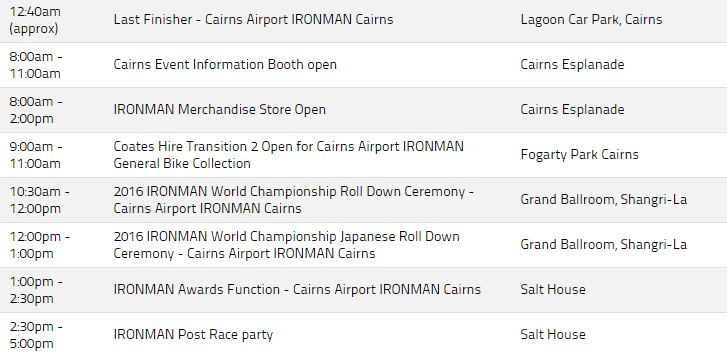Select IRONMAN Awards Function entry
The image size is (727, 363).
tap(297, 289)
